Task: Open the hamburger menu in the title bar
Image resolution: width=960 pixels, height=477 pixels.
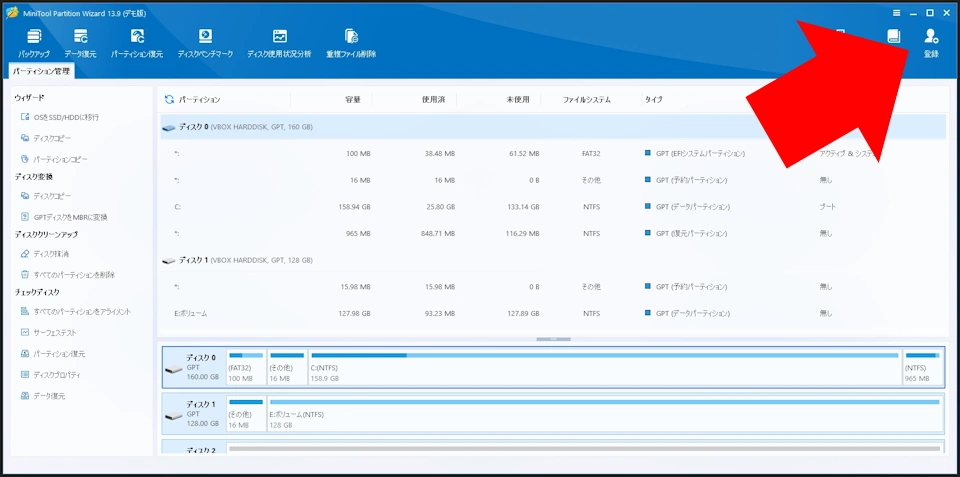Action: 896,13
